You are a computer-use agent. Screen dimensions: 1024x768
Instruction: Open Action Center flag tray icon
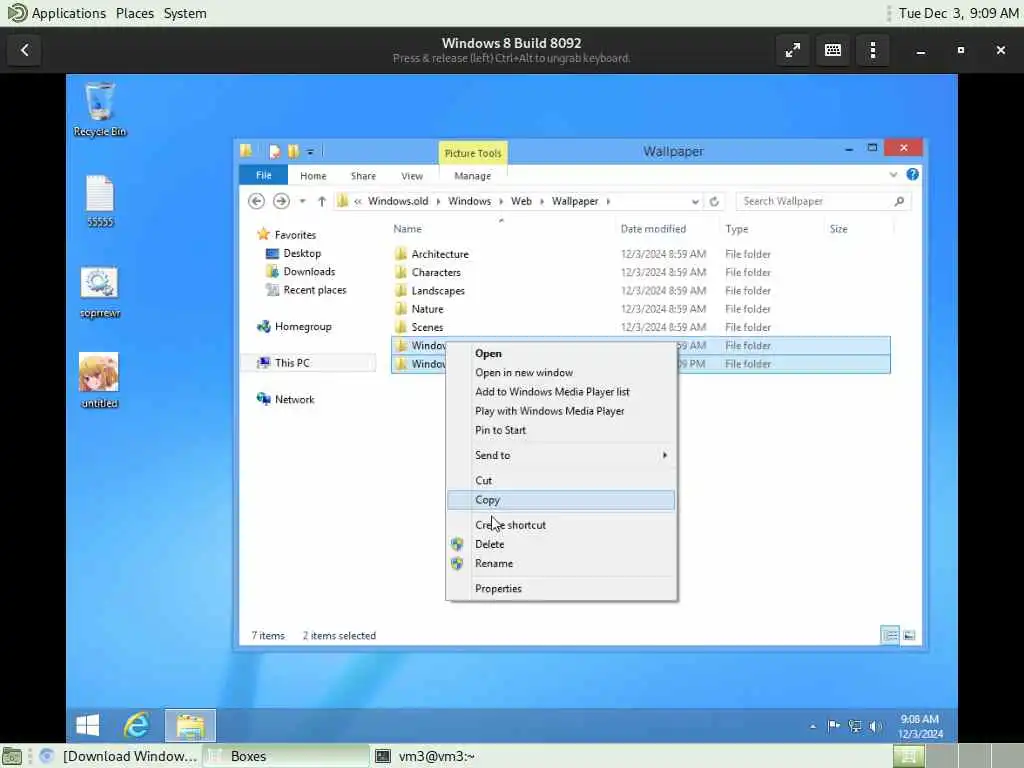pyautogui.click(x=833, y=726)
